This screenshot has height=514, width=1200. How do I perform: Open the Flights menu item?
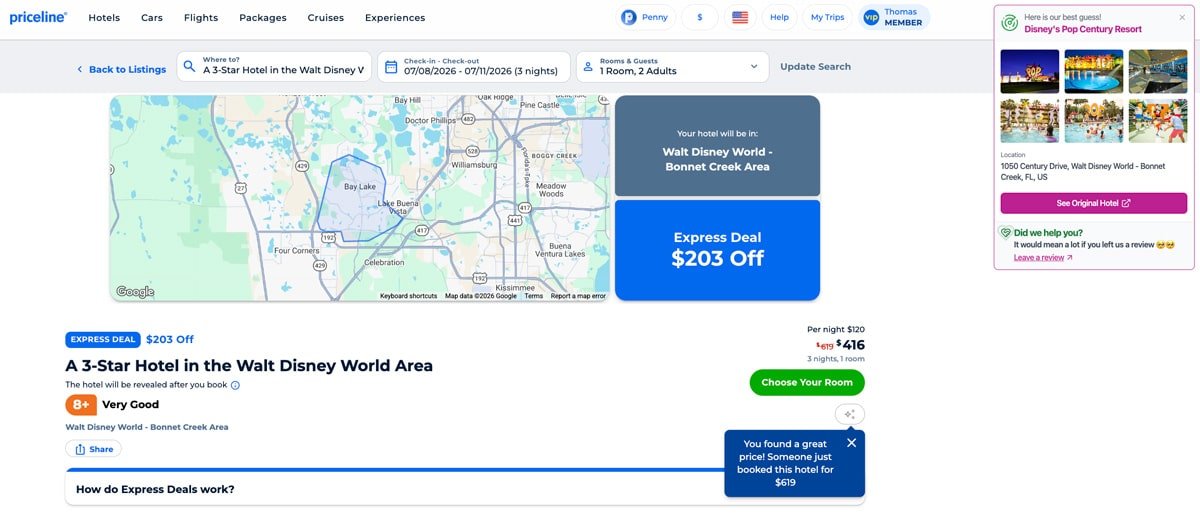pyautogui.click(x=201, y=17)
